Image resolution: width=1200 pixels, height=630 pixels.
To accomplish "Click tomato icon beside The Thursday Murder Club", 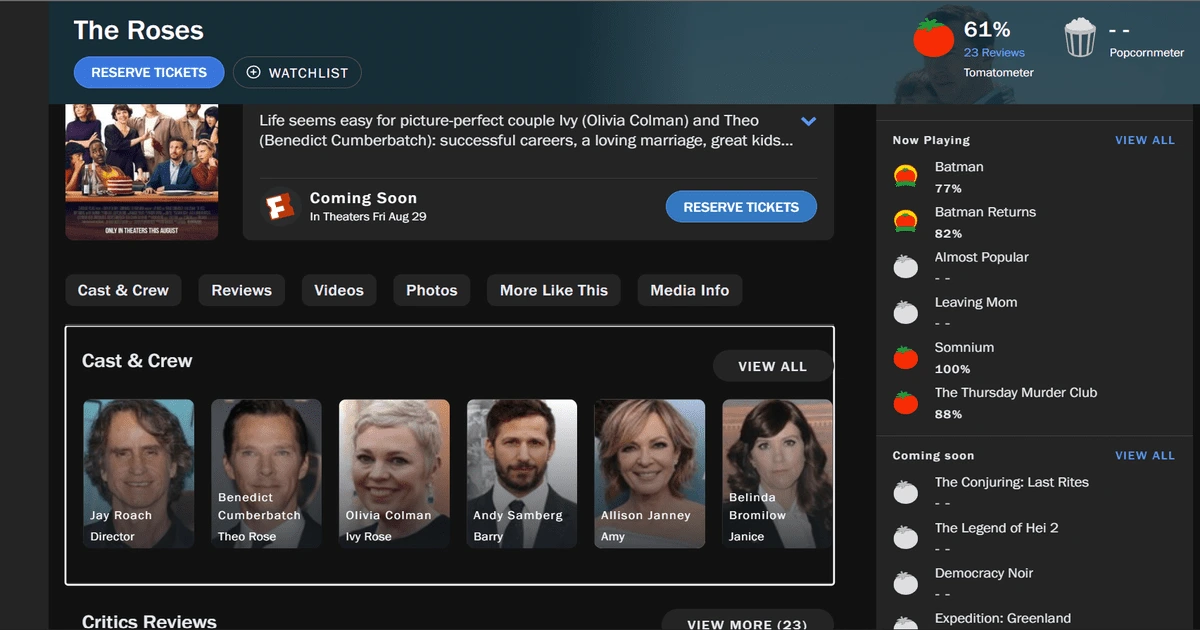I will pyautogui.click(x=906, y=402).
